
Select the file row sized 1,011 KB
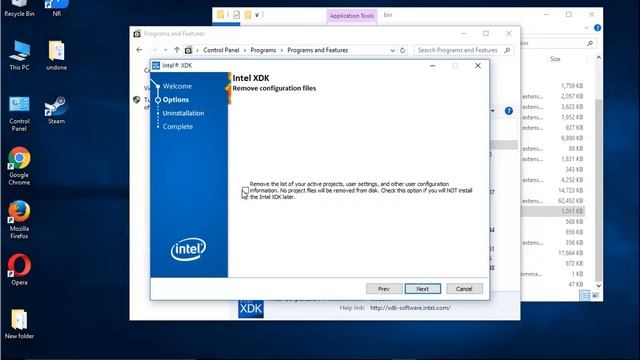click(x=553, y=211)
